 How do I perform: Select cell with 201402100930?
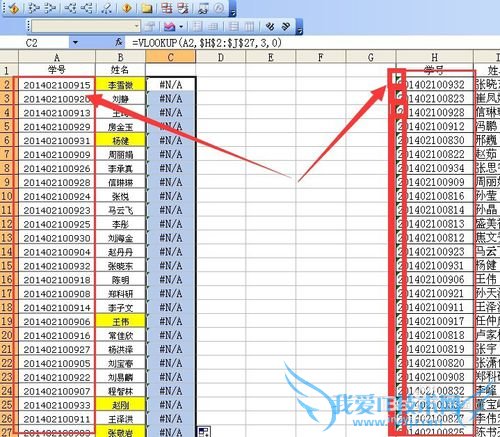pyautogui.click(x=57, y=238)
